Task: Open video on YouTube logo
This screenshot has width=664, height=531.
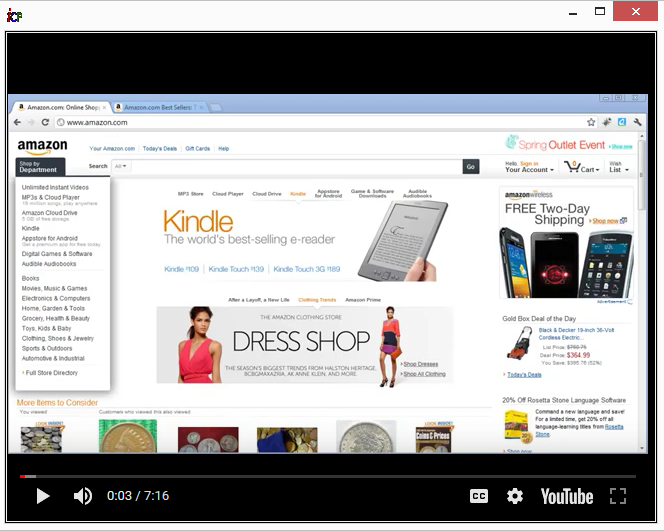Action: pyautogui.click(x=567, y=496)
